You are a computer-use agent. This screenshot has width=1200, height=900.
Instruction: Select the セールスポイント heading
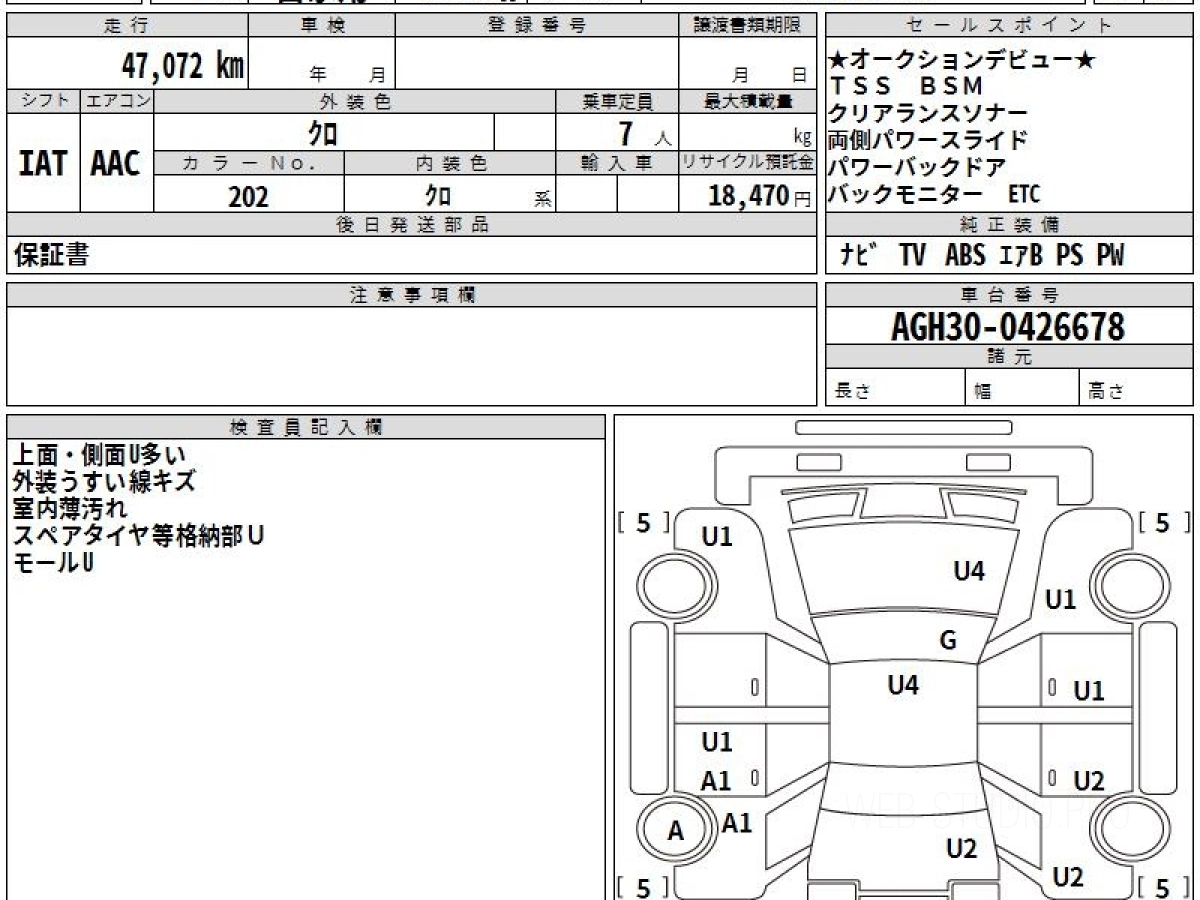point(1010,26)
